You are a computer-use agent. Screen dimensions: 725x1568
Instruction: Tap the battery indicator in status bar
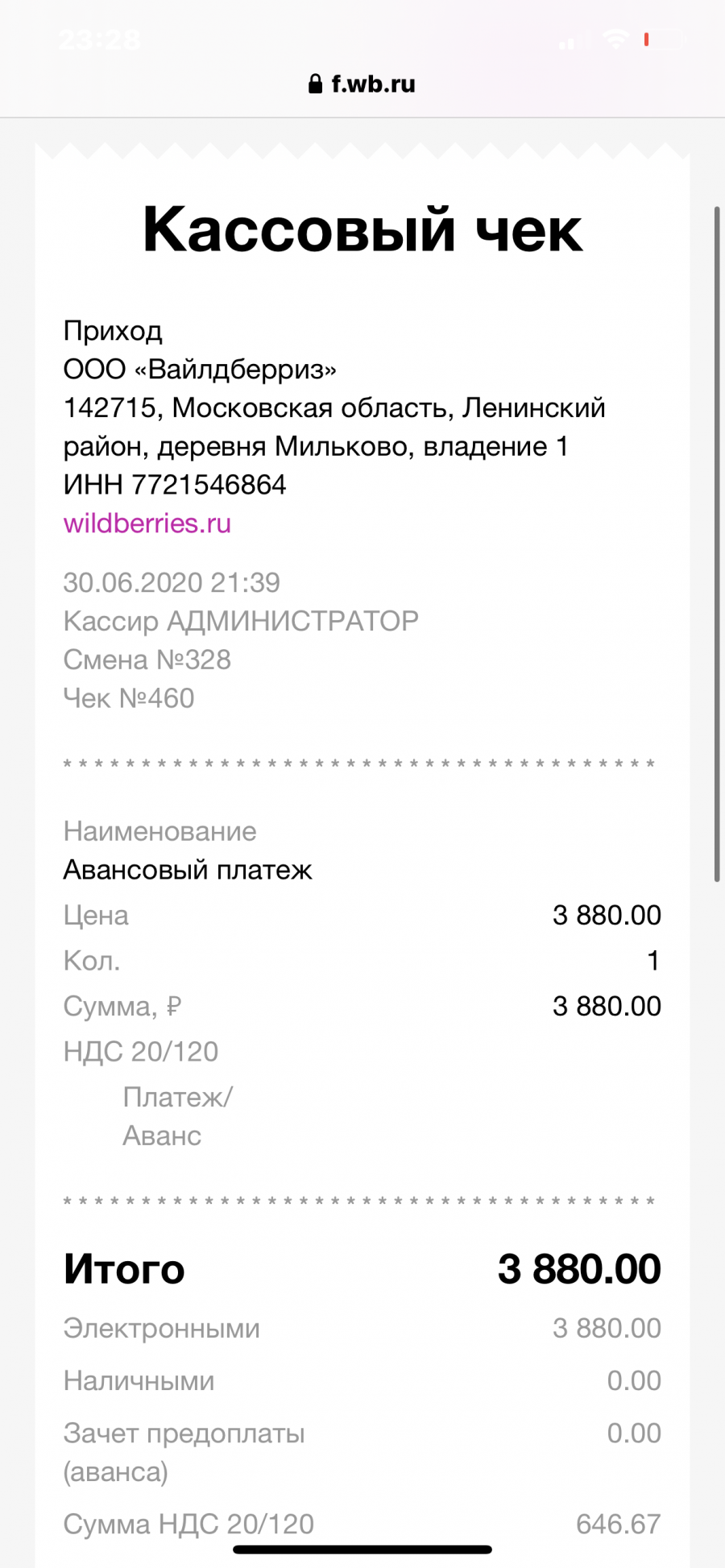(x=664, y=39)
